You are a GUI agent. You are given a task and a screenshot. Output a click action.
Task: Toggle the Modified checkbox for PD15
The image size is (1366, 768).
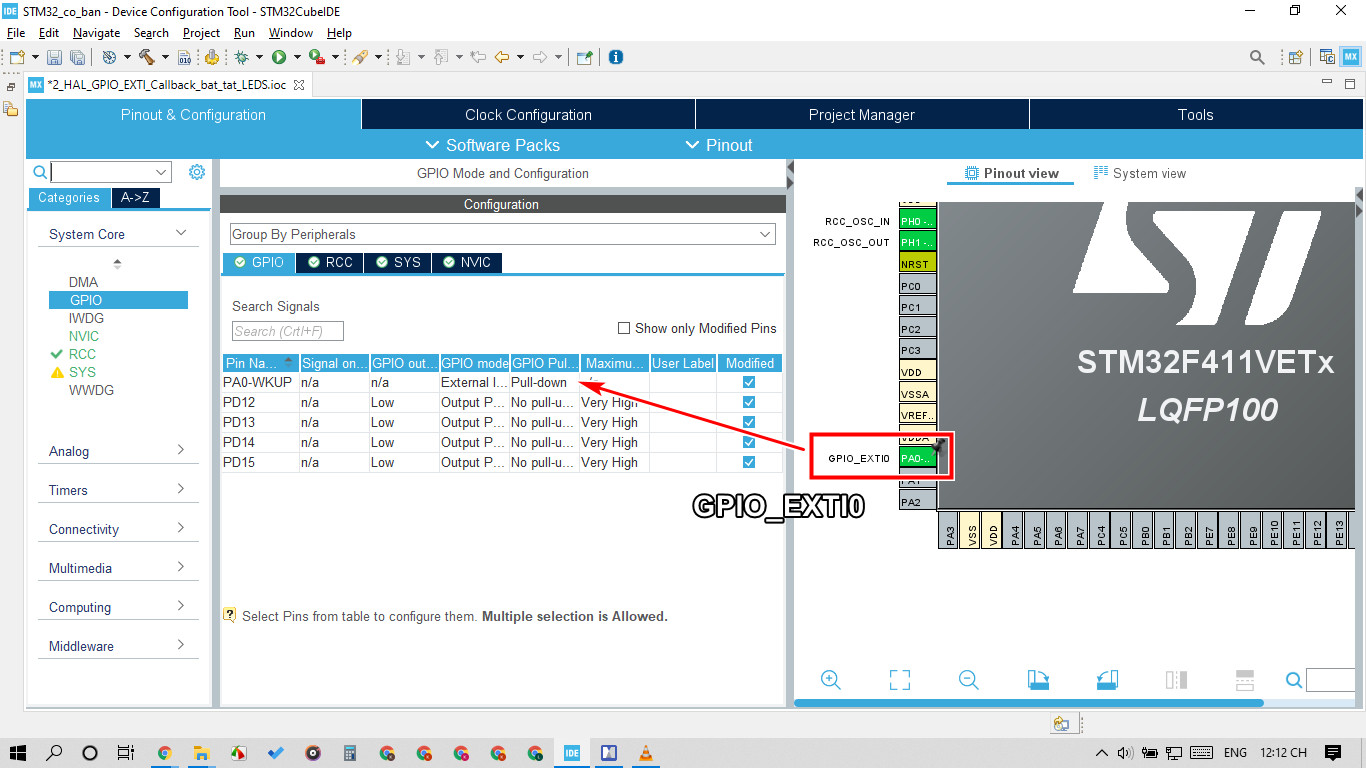749,462
